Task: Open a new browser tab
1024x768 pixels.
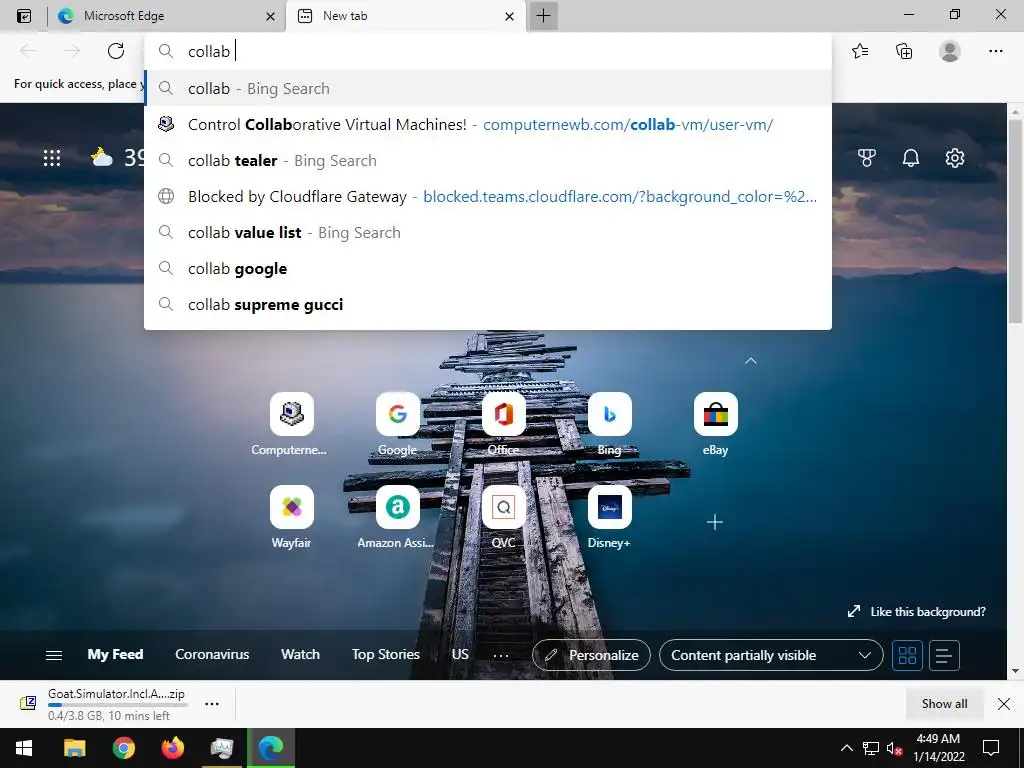Action: (x=543, y=16)
